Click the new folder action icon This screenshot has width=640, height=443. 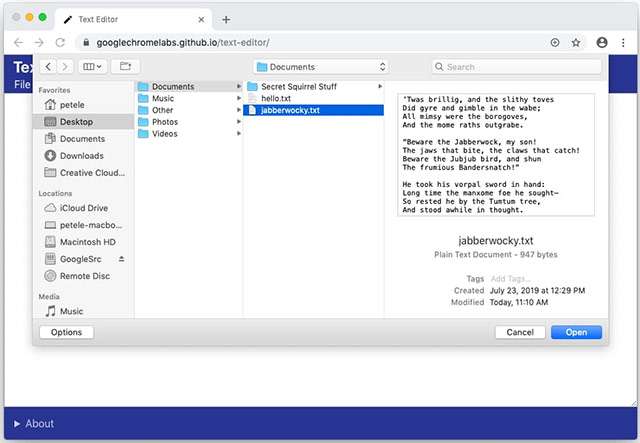[x=125, y=67]
